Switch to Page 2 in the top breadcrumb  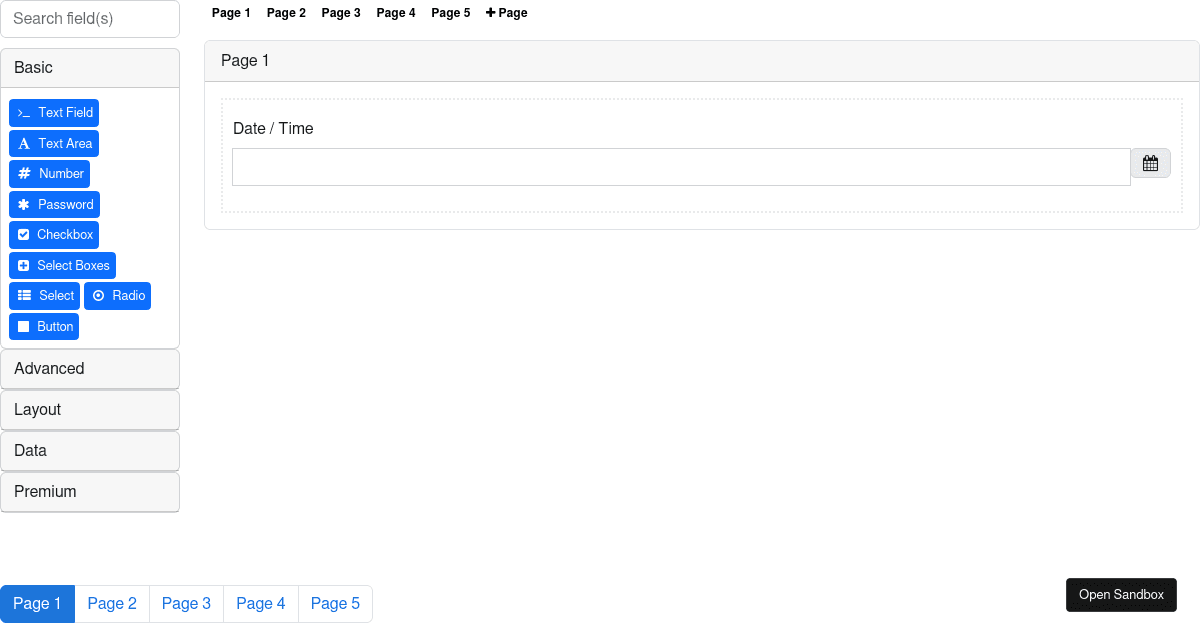coord(286,13)
